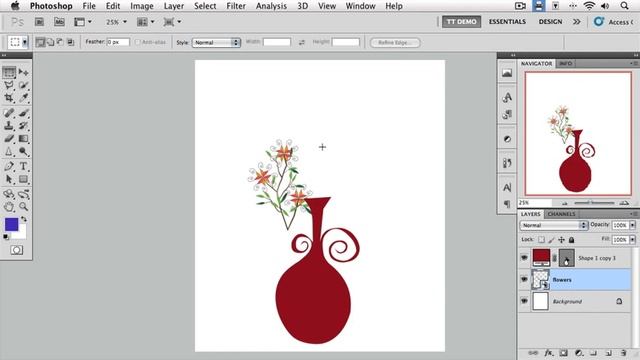Toggle lock all

(x=571, y=240)
